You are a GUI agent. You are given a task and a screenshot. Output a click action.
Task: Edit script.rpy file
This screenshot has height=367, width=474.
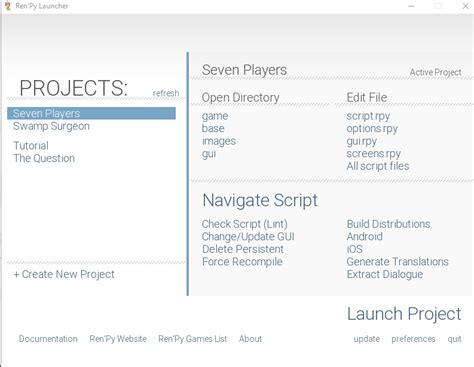368,116
